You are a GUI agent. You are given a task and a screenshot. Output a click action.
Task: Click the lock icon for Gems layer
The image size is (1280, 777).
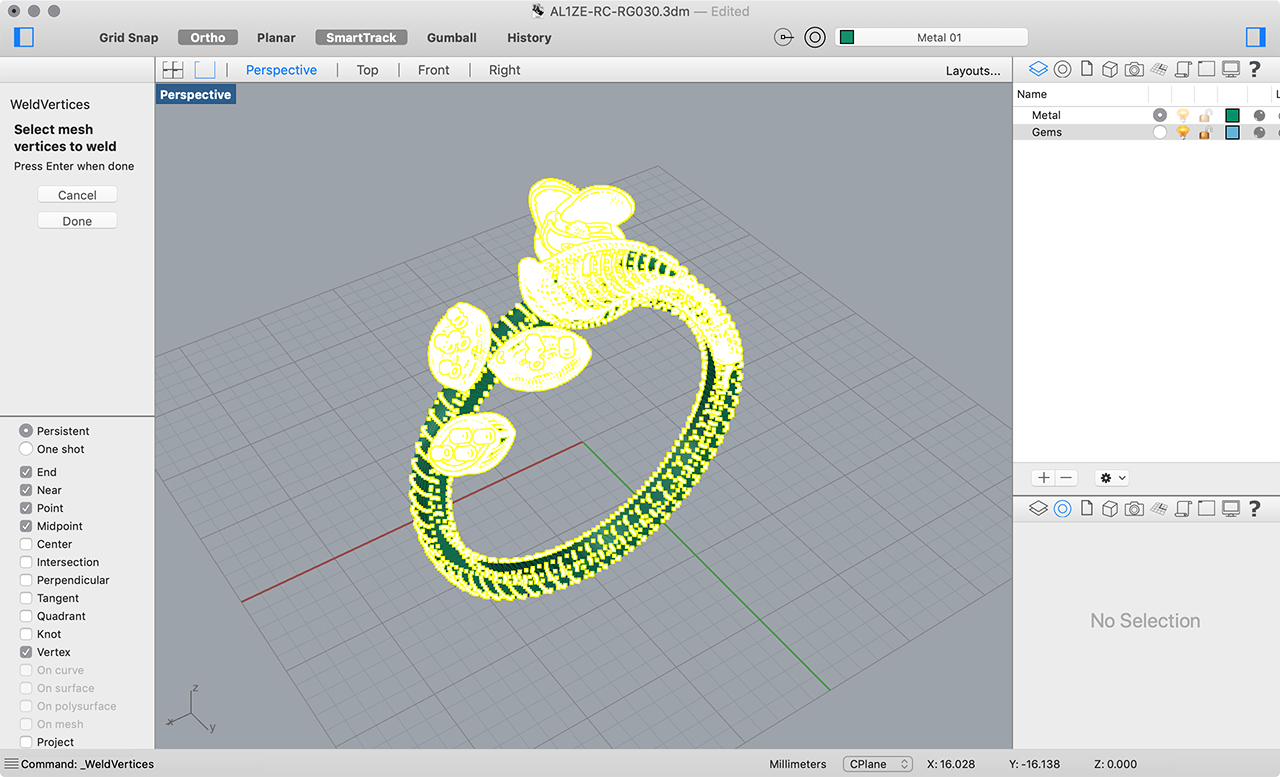pos(1206,132)
